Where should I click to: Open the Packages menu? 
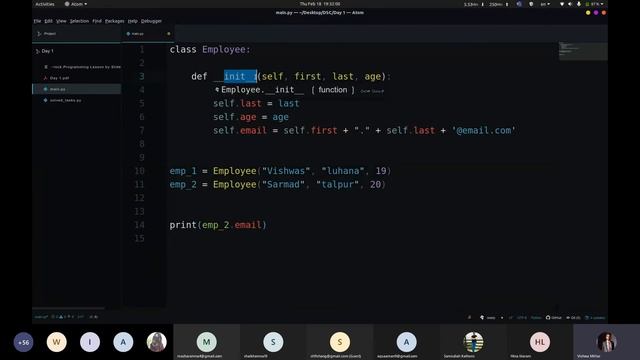[x=114, y=21]
